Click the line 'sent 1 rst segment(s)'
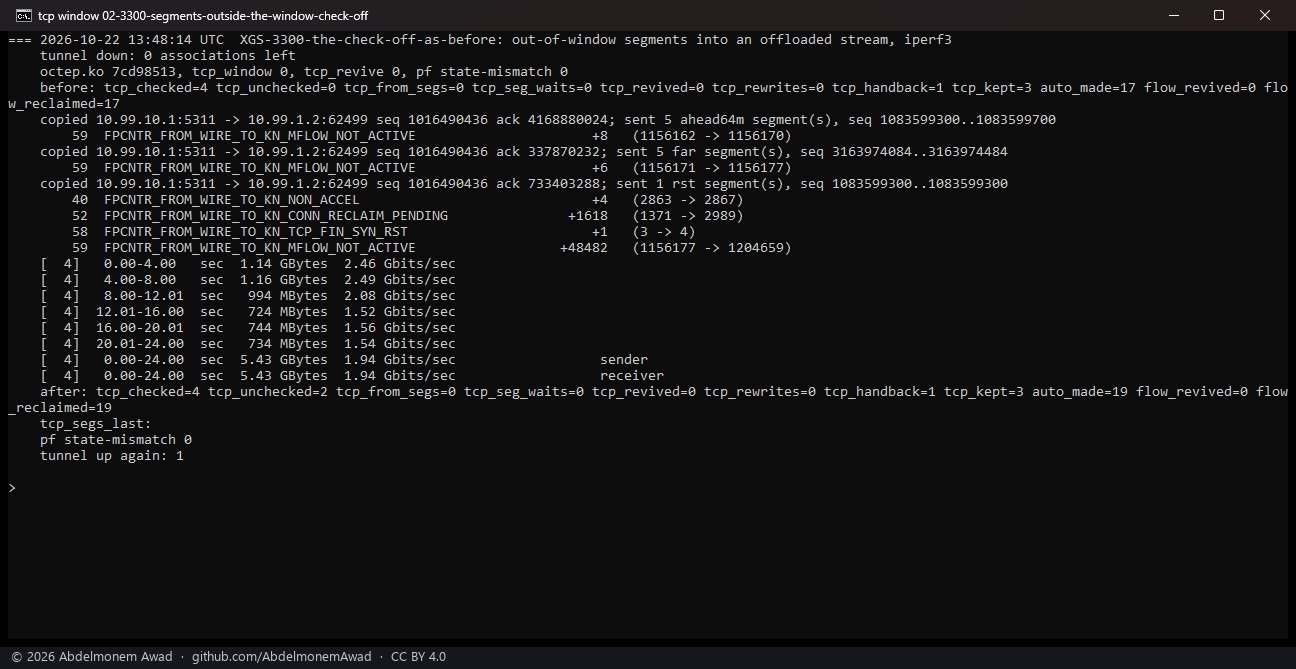The height and width of the screenshot is (669, 1296). coord(524,184)
